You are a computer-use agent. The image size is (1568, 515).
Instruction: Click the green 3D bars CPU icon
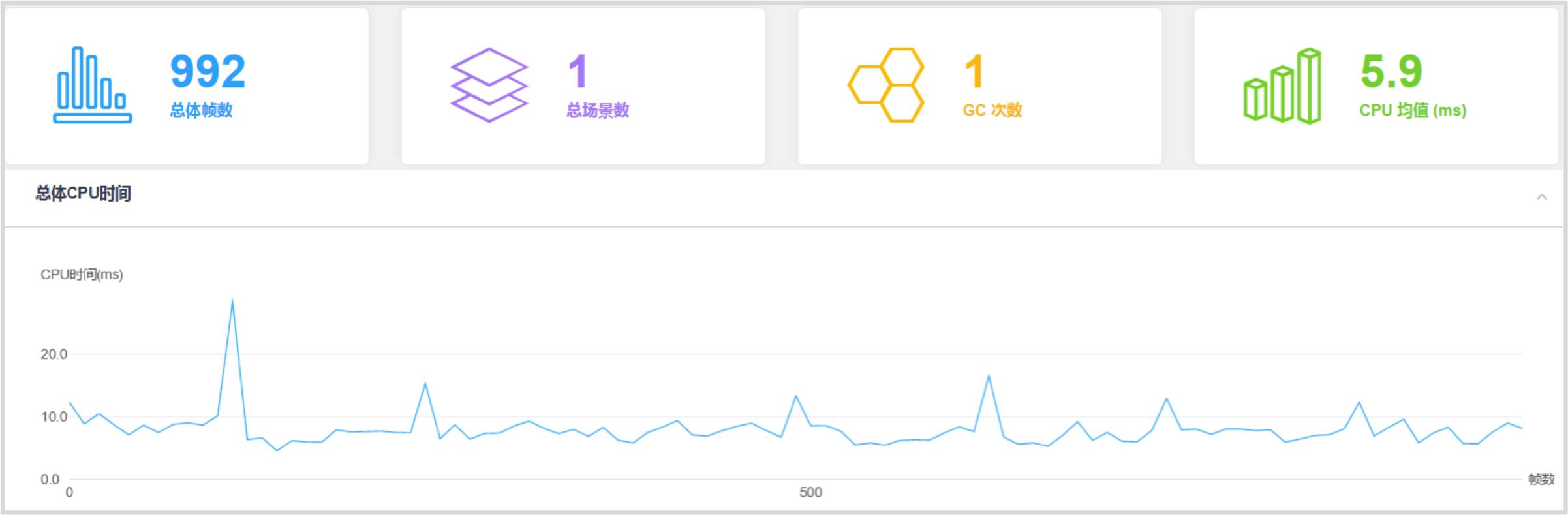1282,86
